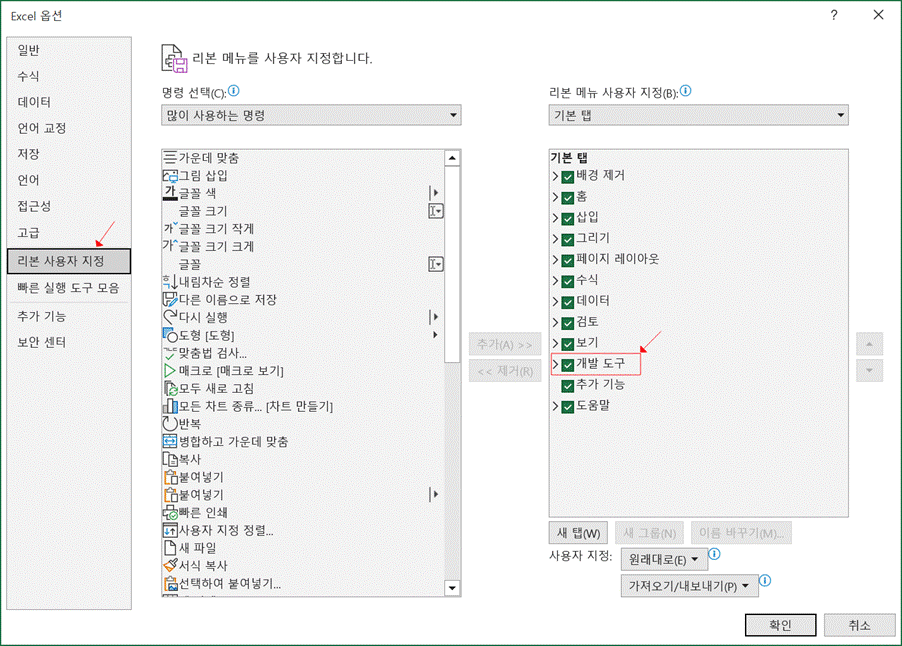Click the 다른 이름으로 저장 icon
Viewport: 902px width, 646px height.
170,300
